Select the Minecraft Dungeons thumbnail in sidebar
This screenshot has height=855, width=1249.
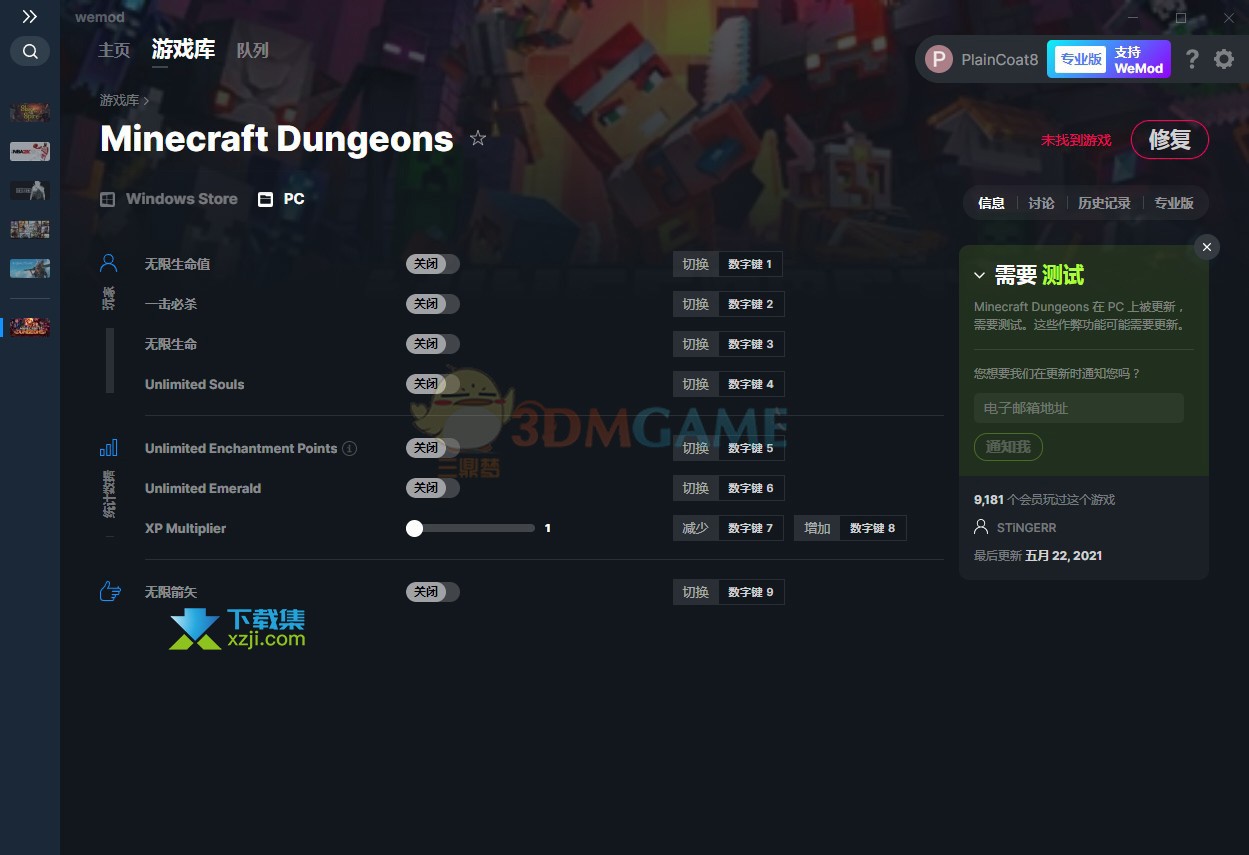coord(30,327)
